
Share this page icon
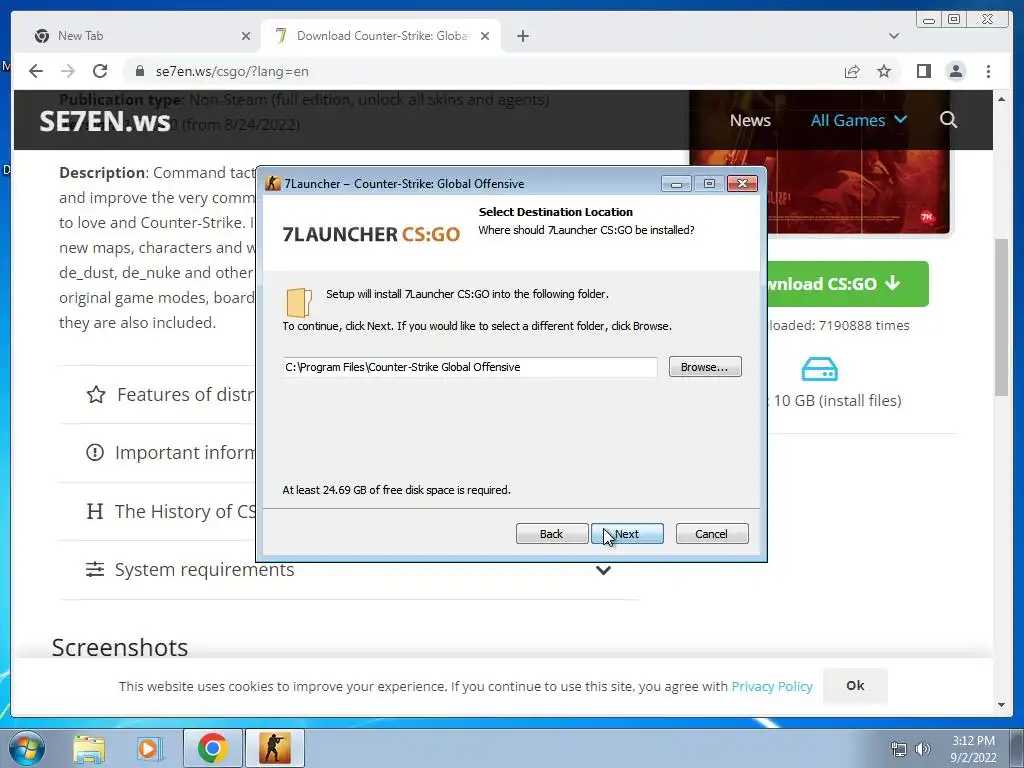coord(852,71)
